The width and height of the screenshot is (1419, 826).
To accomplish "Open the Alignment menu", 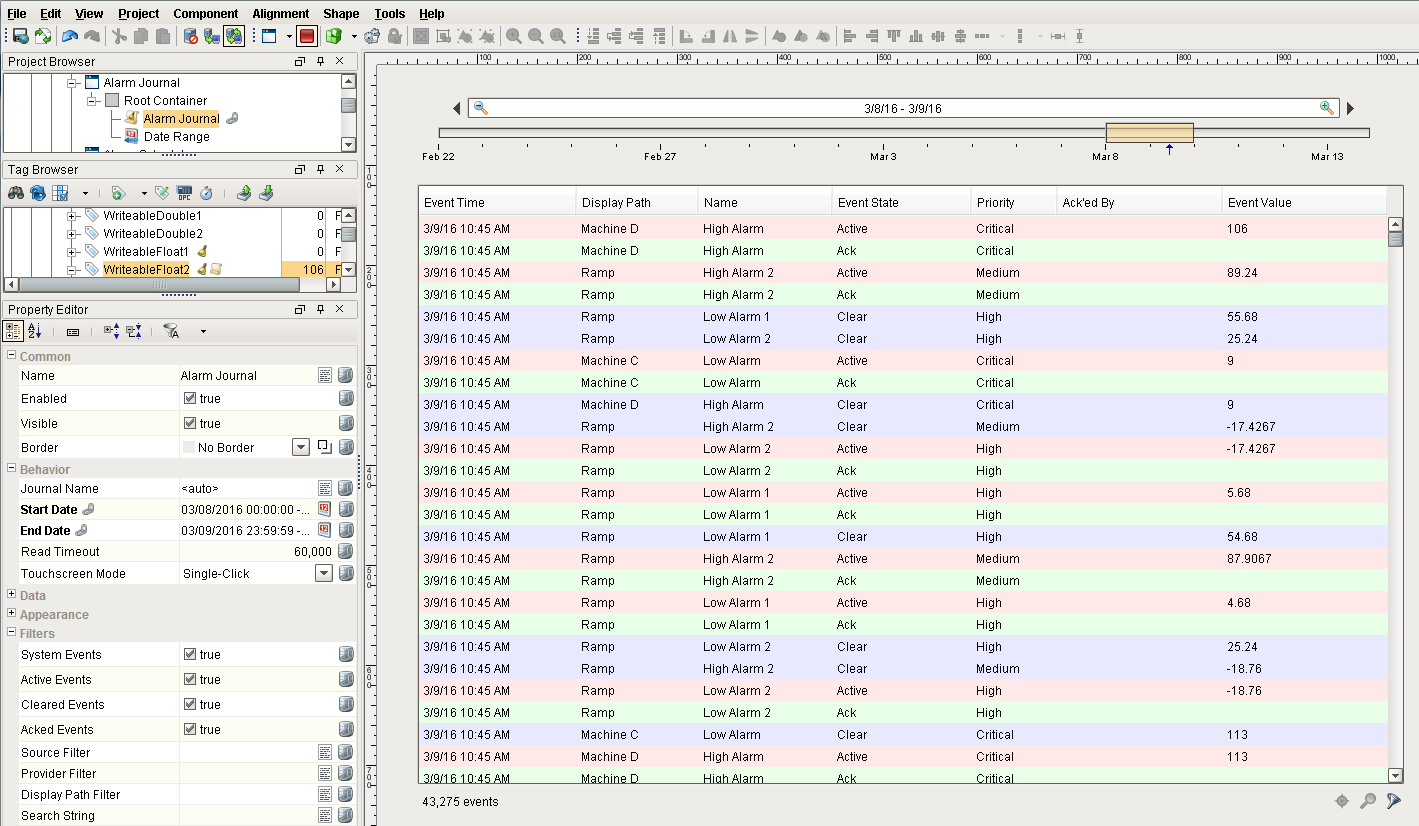I will (x=281, y=13).
